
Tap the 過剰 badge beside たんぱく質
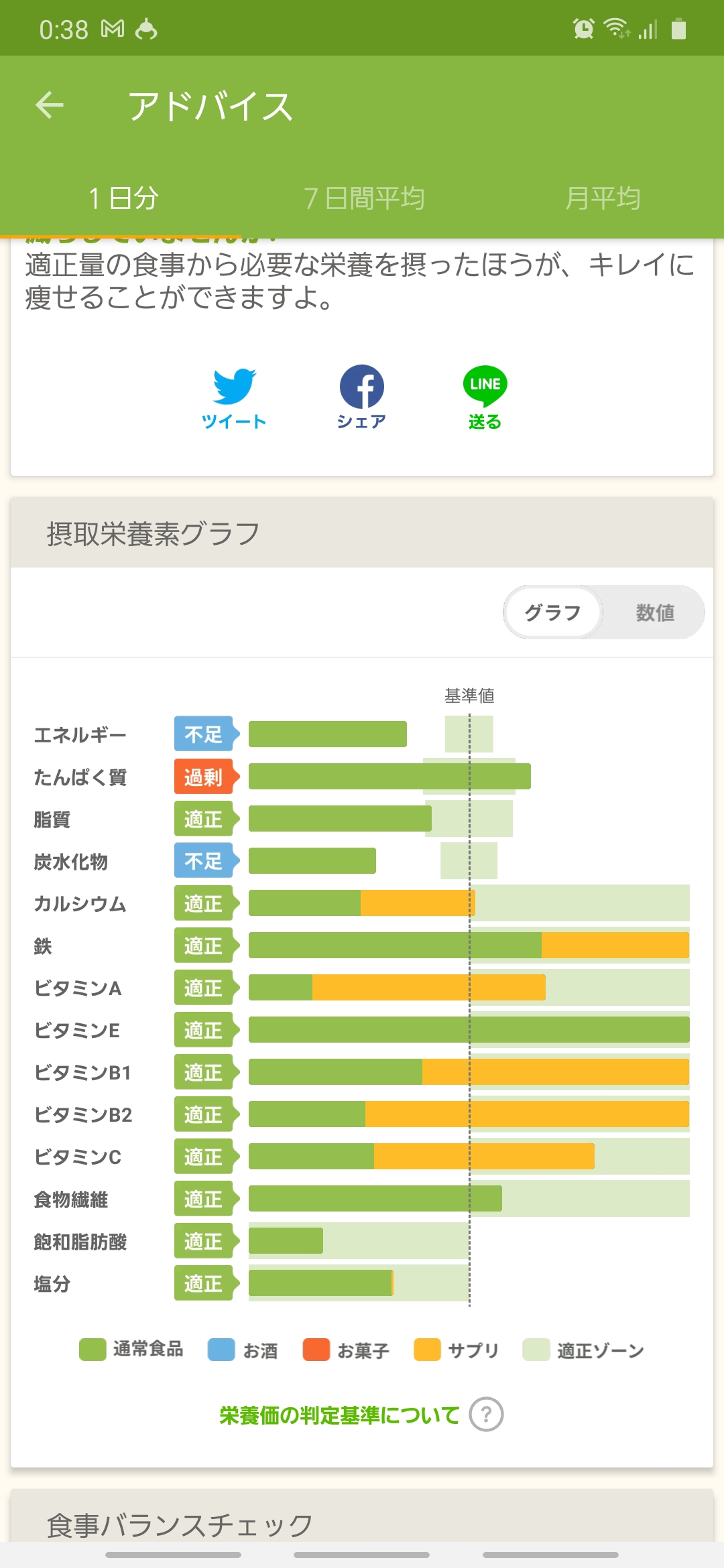coord(204,777)
